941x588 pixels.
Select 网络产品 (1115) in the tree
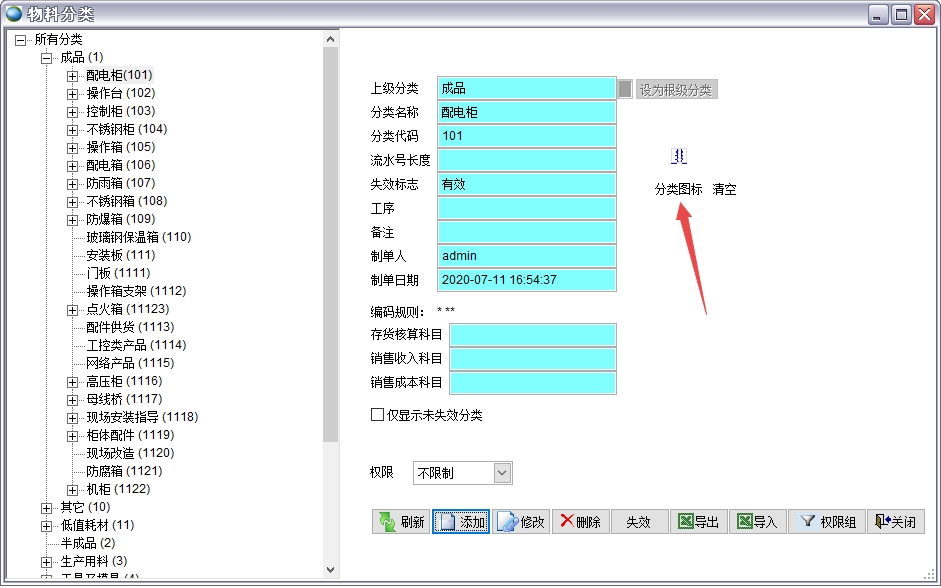[130, 363]
